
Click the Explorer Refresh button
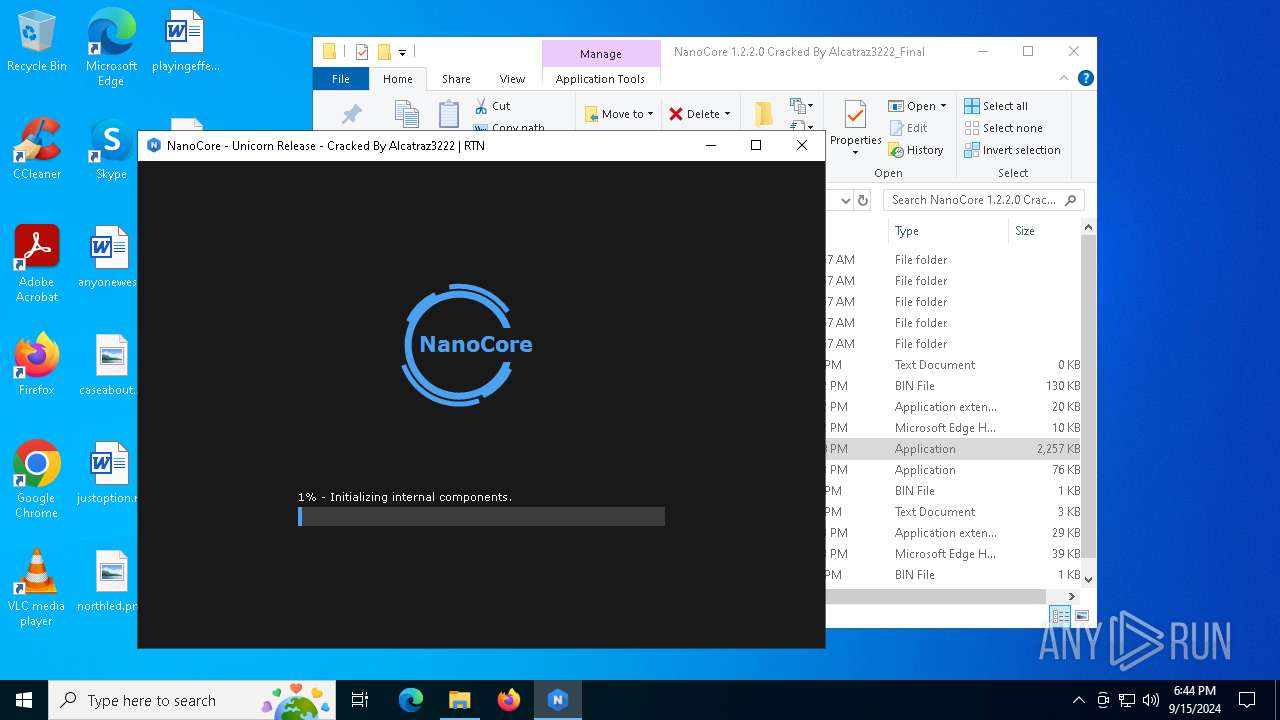863,200
